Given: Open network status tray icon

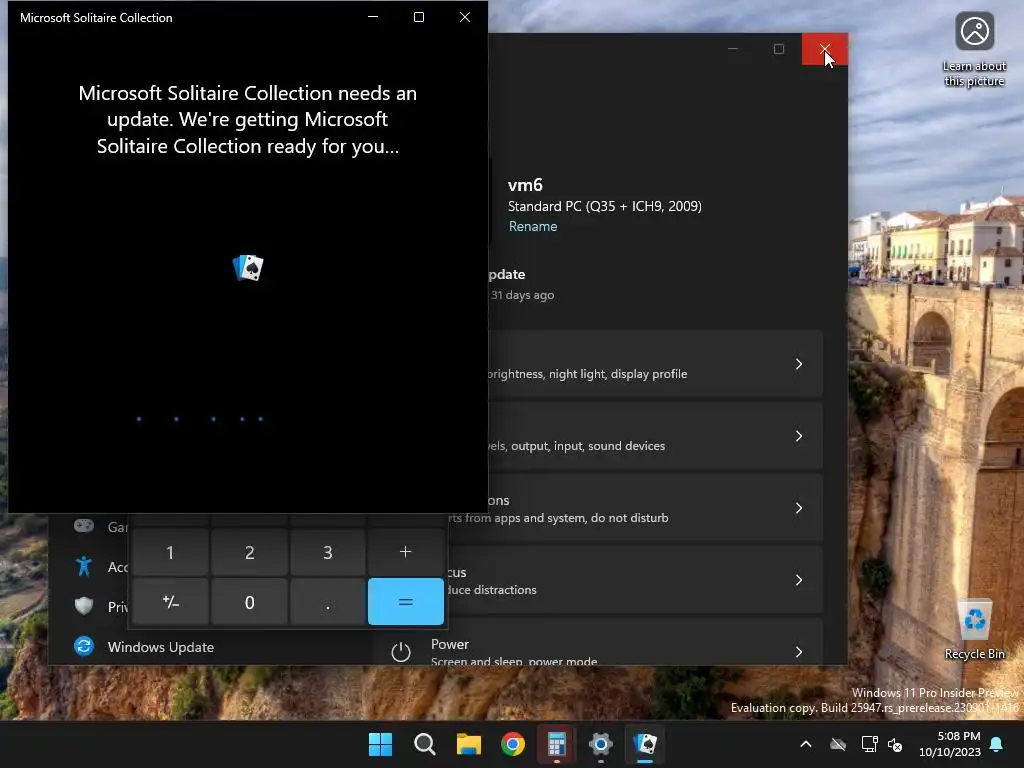Looking at the screenshot, I should 869,744.
